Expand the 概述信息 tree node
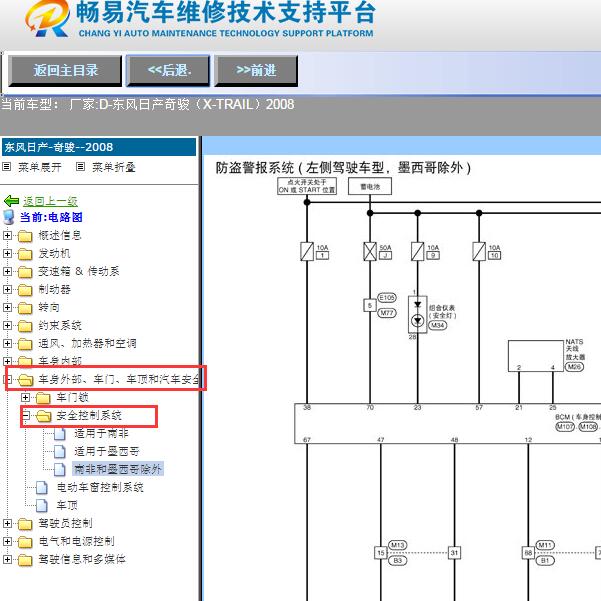601x601 pixels. (7, 235)
